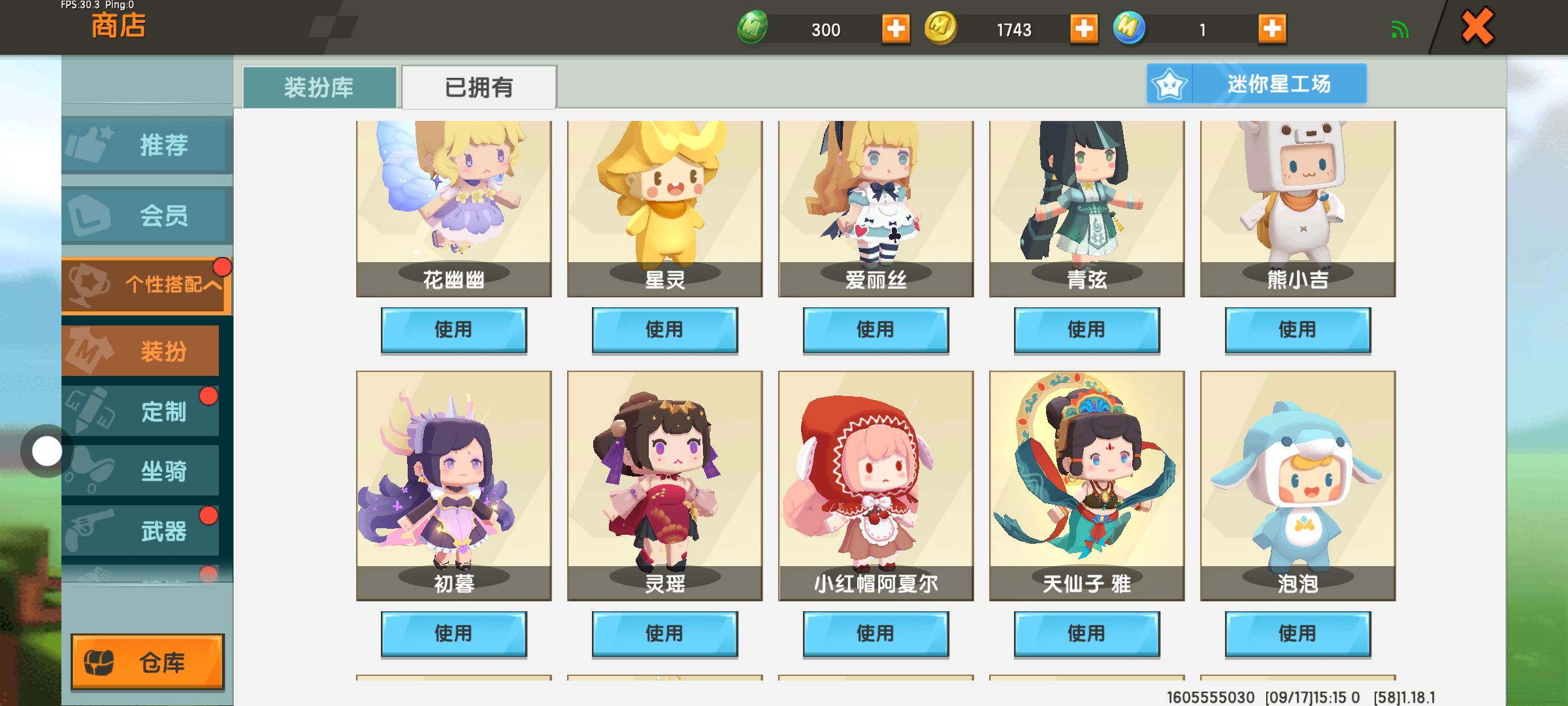Collapse the 个性搭配 category
Image resolution: width=1568 pixels, height=706 pixels.
pos(147,285)
